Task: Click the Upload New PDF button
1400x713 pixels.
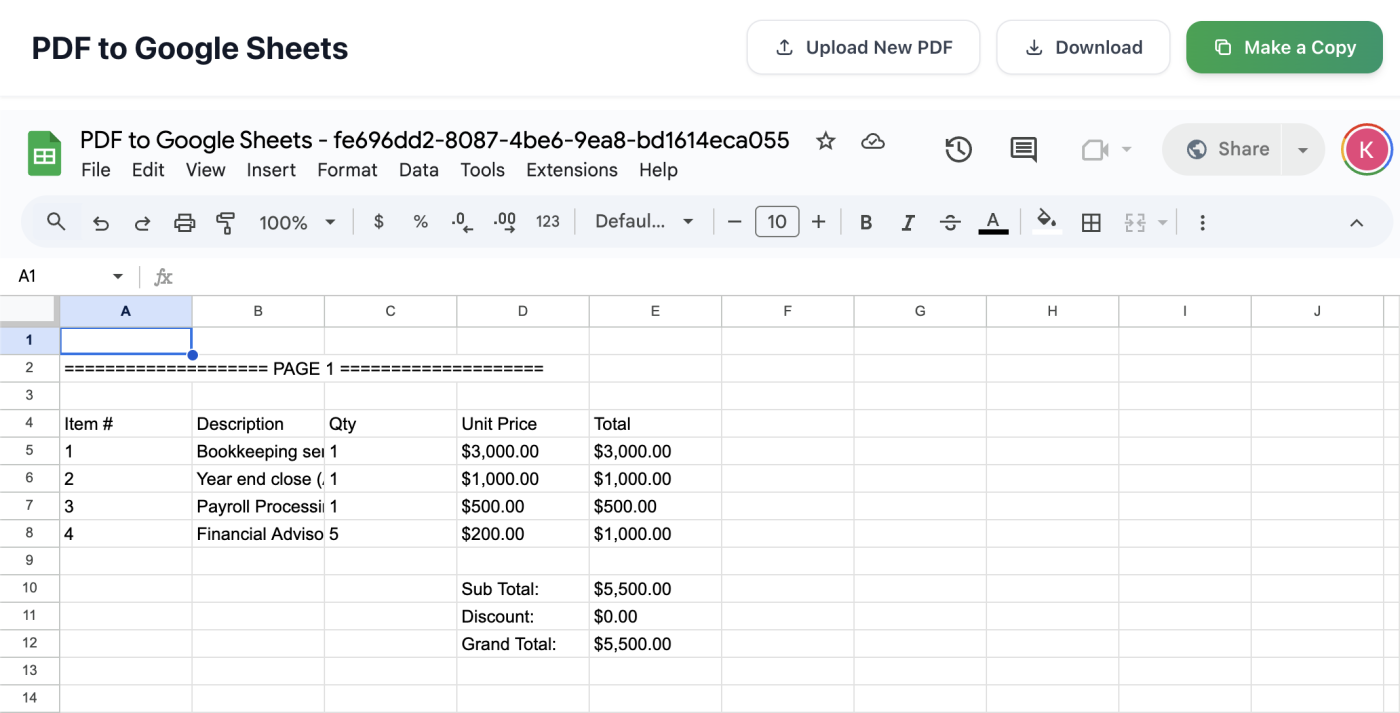Action: (862, 47)
